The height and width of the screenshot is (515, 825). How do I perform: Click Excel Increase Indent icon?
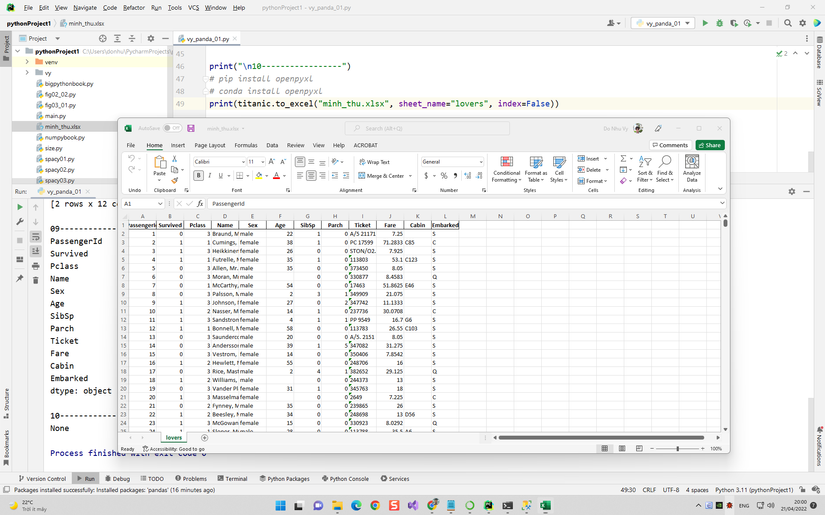[346, 176]
